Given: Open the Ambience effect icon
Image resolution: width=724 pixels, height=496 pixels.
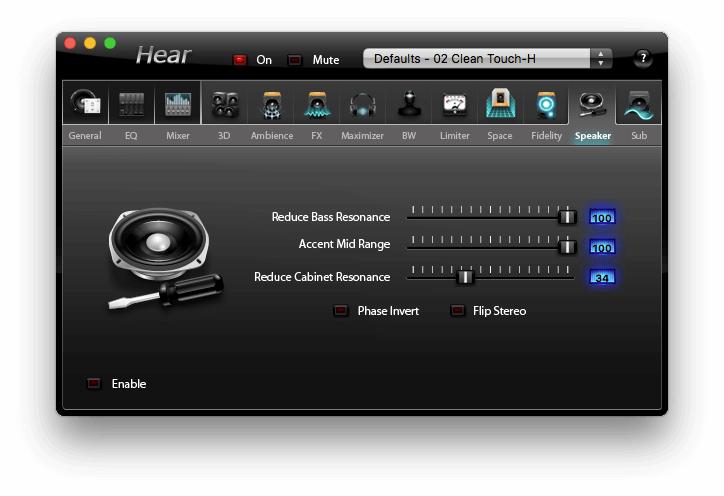Looking at the screenshot, I should pyautogui.click(x=271, y=104).
